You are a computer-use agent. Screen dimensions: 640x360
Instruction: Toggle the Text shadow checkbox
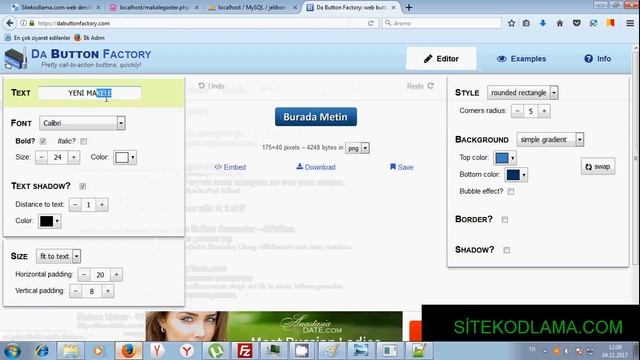[x=83, y=186]
